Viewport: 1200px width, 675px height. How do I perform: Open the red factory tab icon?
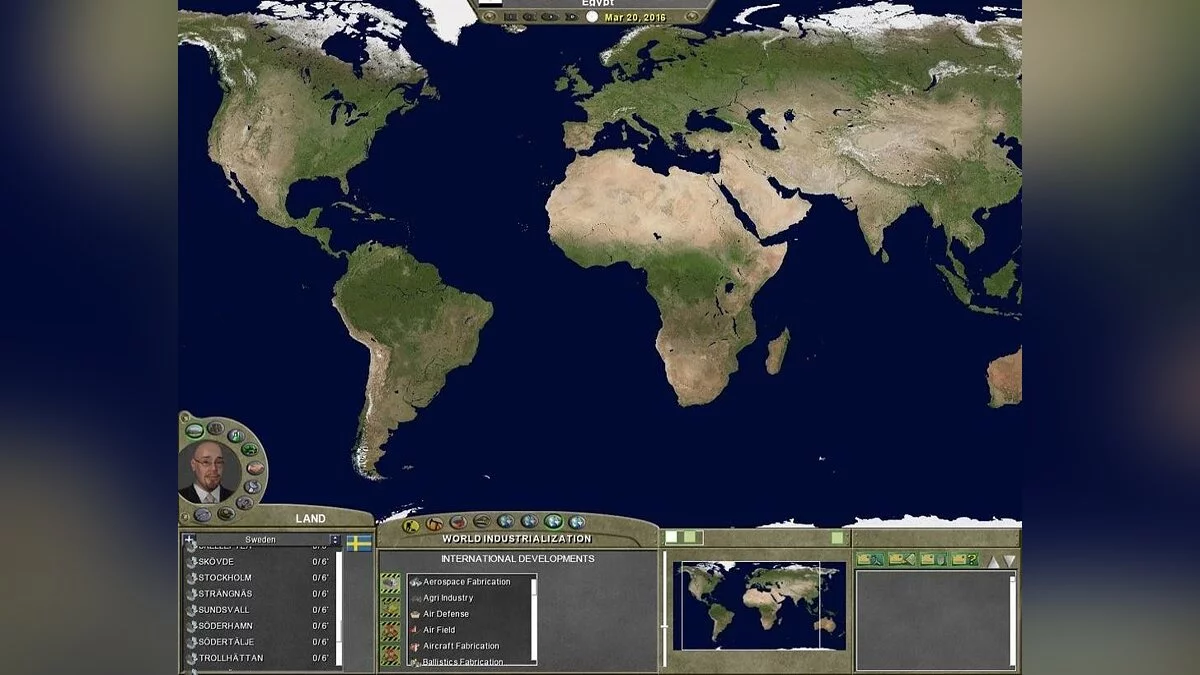point(458,522)
